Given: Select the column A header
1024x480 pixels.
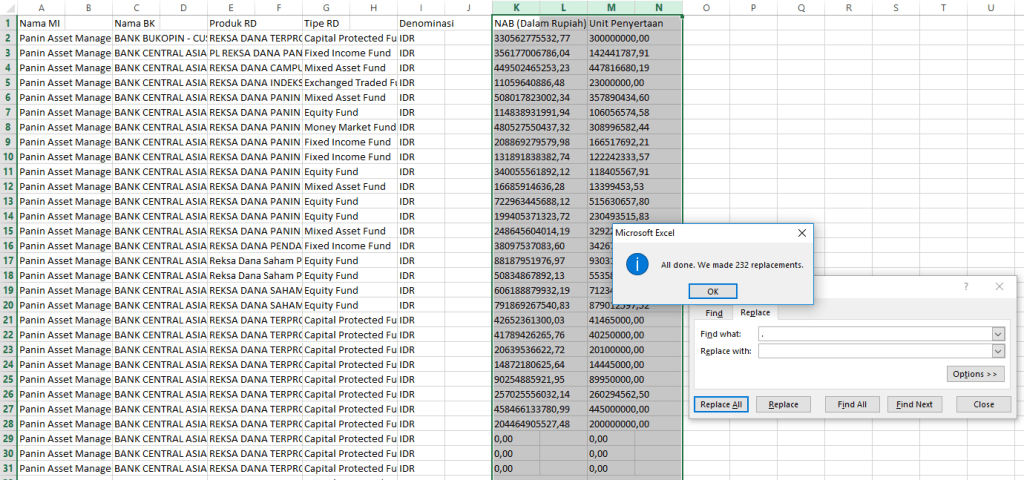Looking at the screenshot, I should click(40, 7).
